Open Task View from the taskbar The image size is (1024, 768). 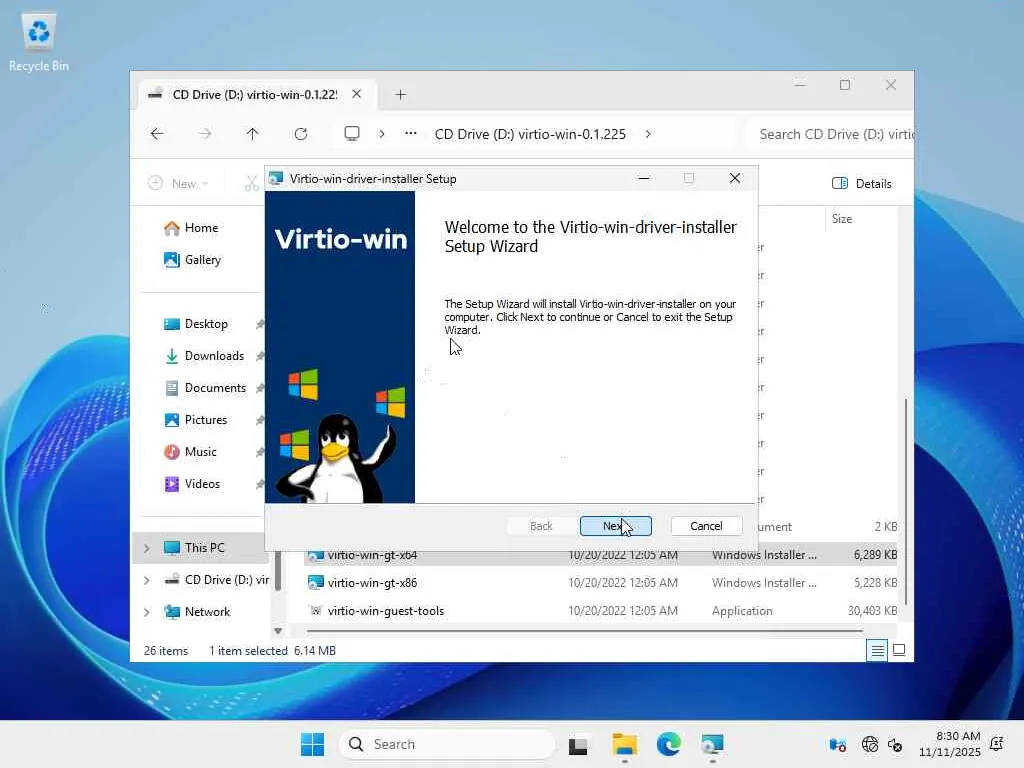578,744
